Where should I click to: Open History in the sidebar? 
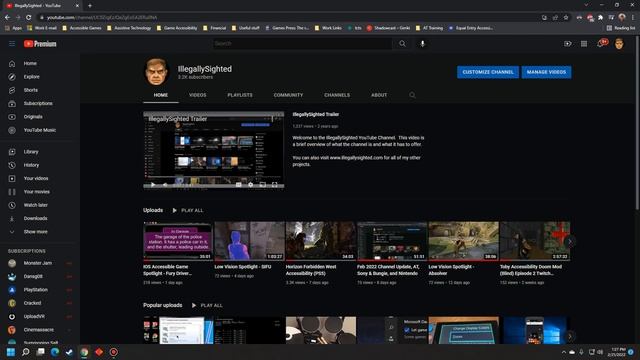(x=40, y=165)
